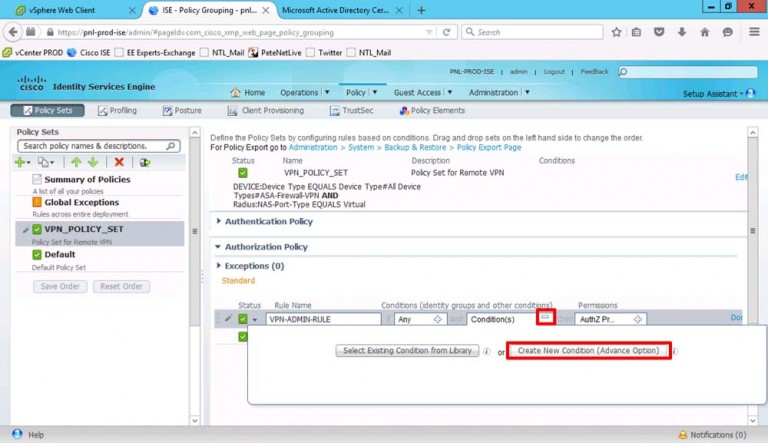Click the policy set import/export icon
Screen dimensions: 768x443
click(x=144, y=162)
